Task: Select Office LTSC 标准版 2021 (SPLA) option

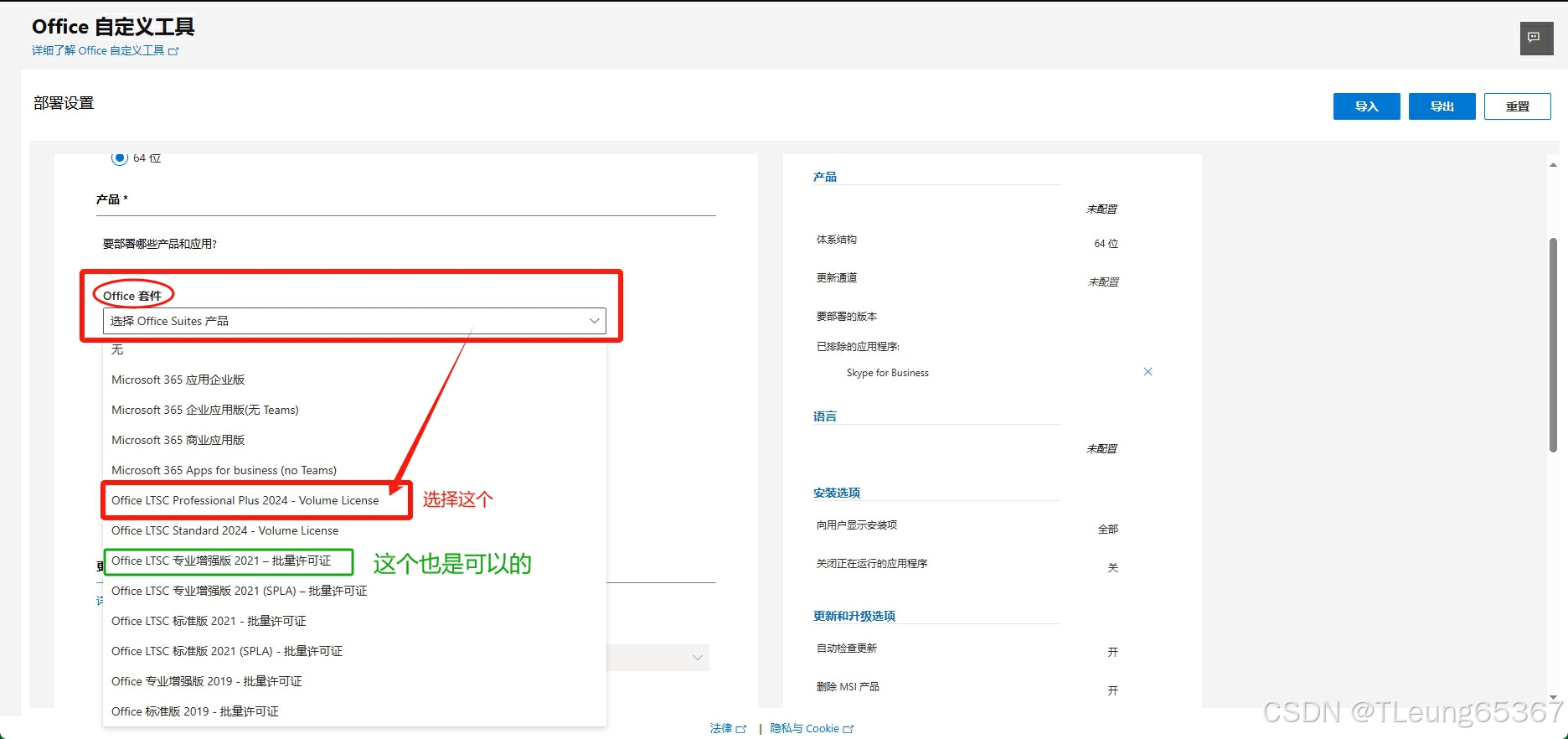Action: [x=354, y=651]
